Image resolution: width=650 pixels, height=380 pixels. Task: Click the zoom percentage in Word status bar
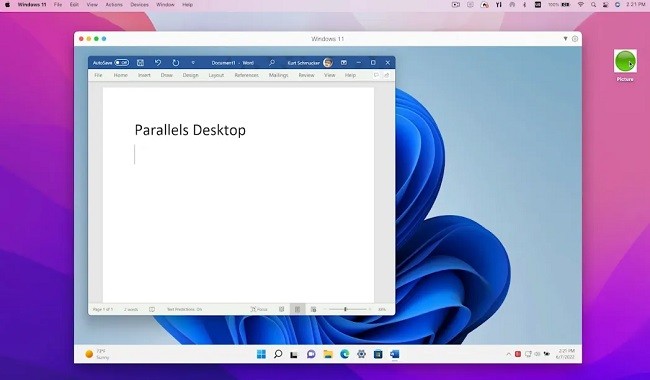(x=382, y=309)
